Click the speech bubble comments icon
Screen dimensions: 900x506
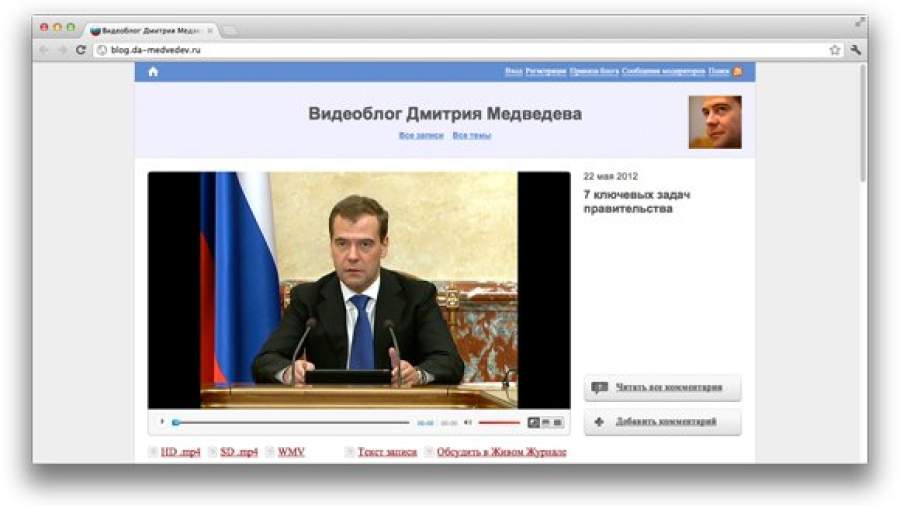[599, 388]
